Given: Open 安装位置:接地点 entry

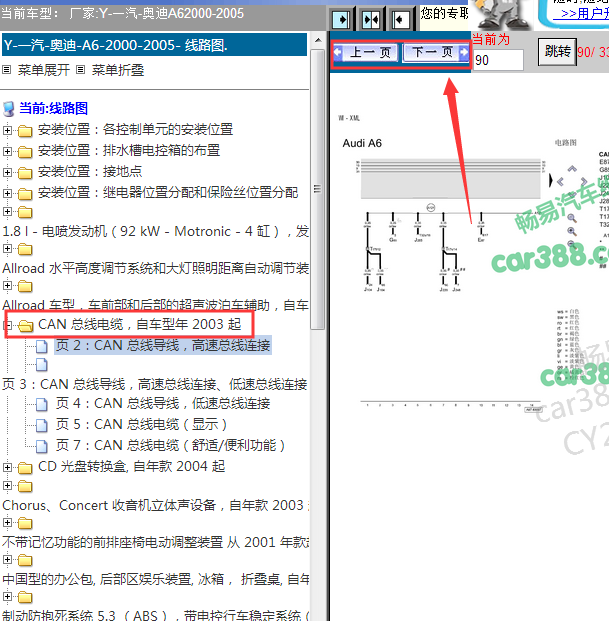Looking at the screenshot, I should point(90,171).
